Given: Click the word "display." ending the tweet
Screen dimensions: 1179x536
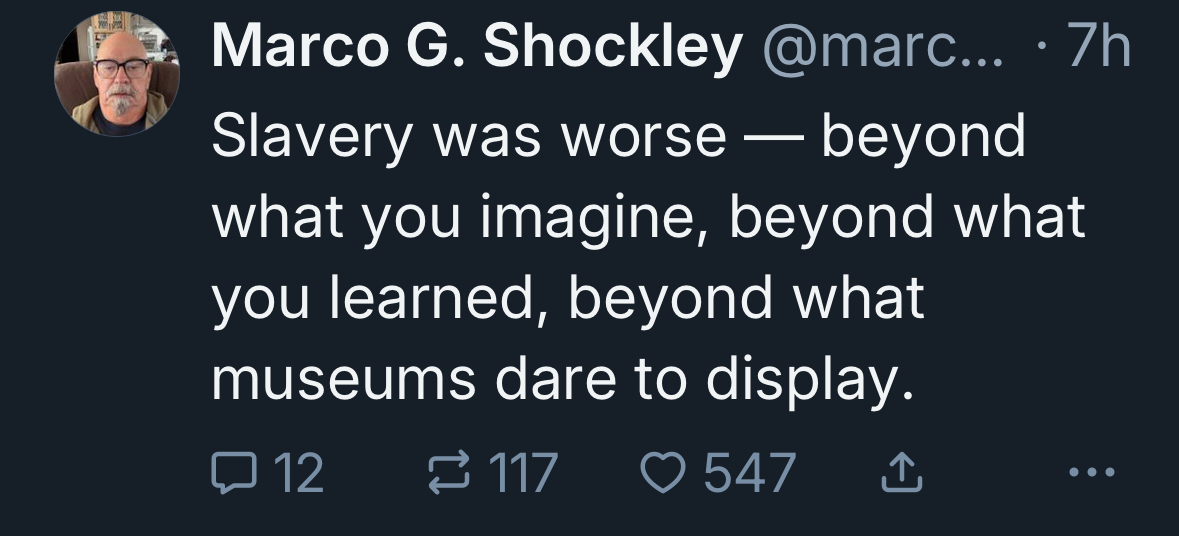Looking at the screenshot, I should click(811, 379).
